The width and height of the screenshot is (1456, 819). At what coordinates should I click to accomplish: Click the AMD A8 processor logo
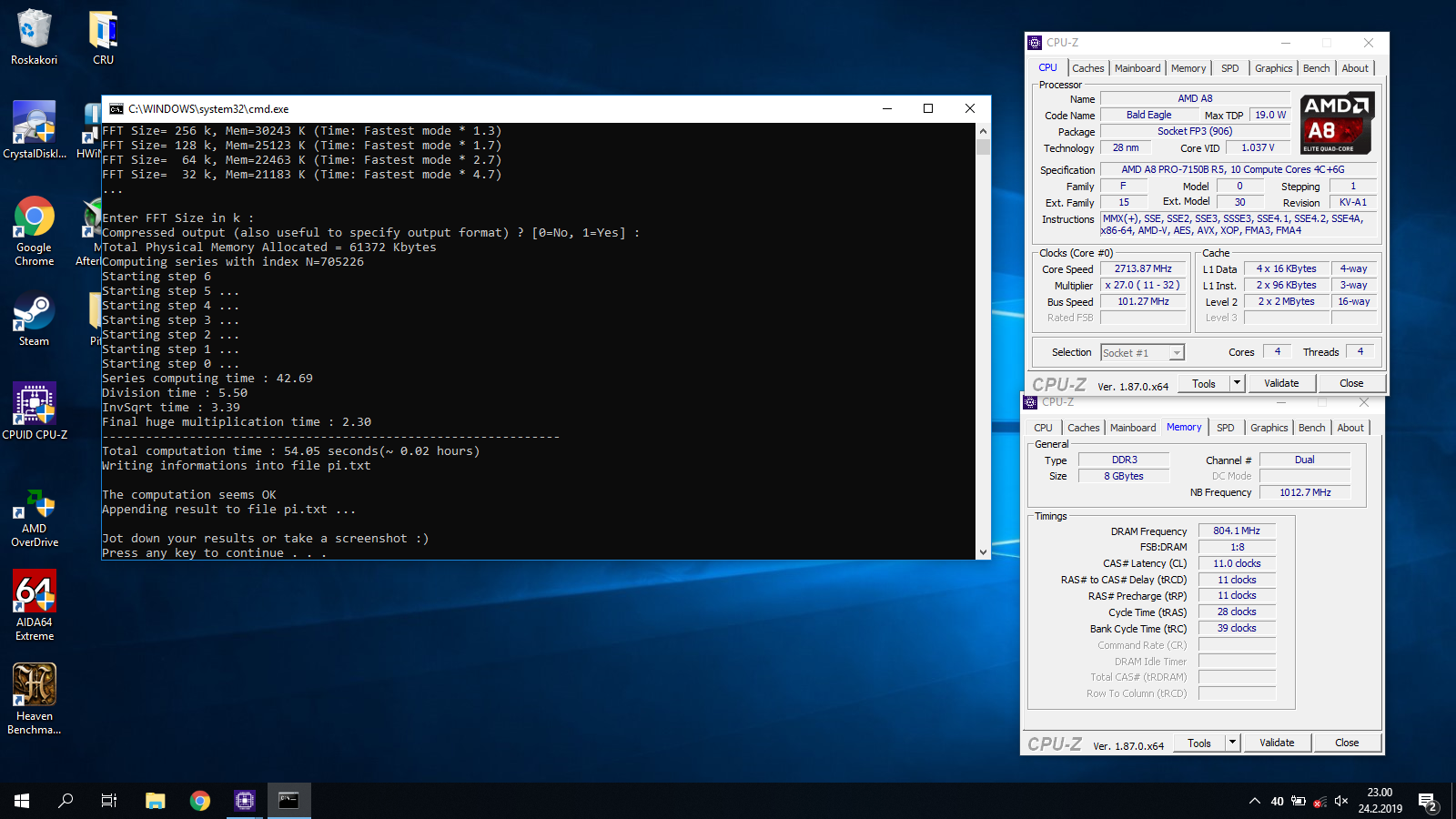pyautogui.click(x=1337, y=123)
